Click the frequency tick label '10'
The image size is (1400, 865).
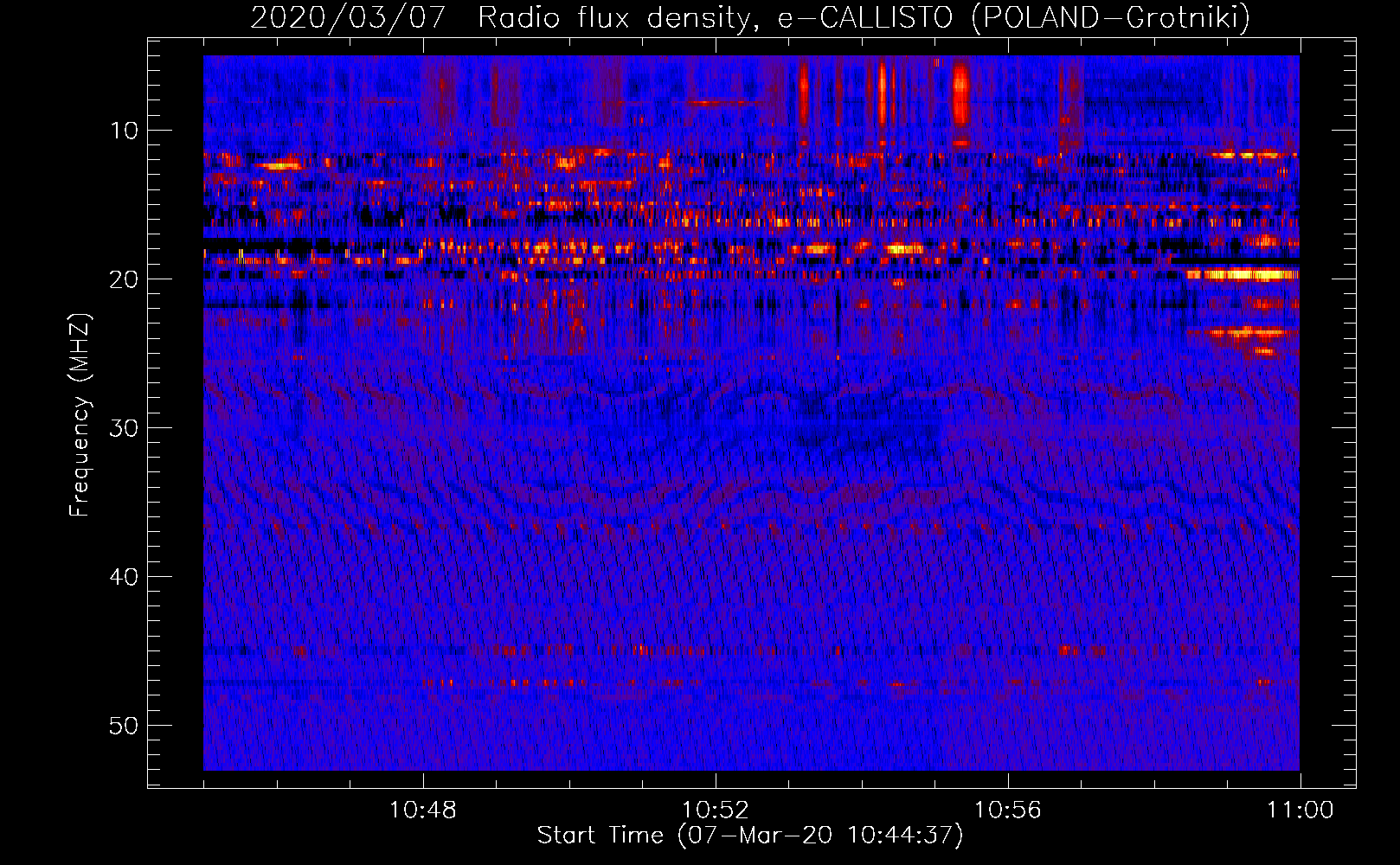[124, 131]
